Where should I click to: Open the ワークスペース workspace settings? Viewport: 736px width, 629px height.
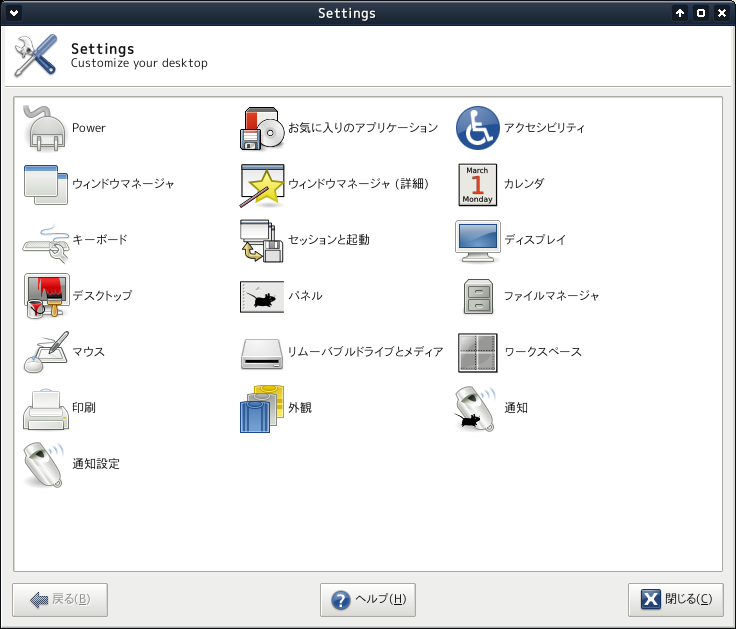[x=478, y=352]
